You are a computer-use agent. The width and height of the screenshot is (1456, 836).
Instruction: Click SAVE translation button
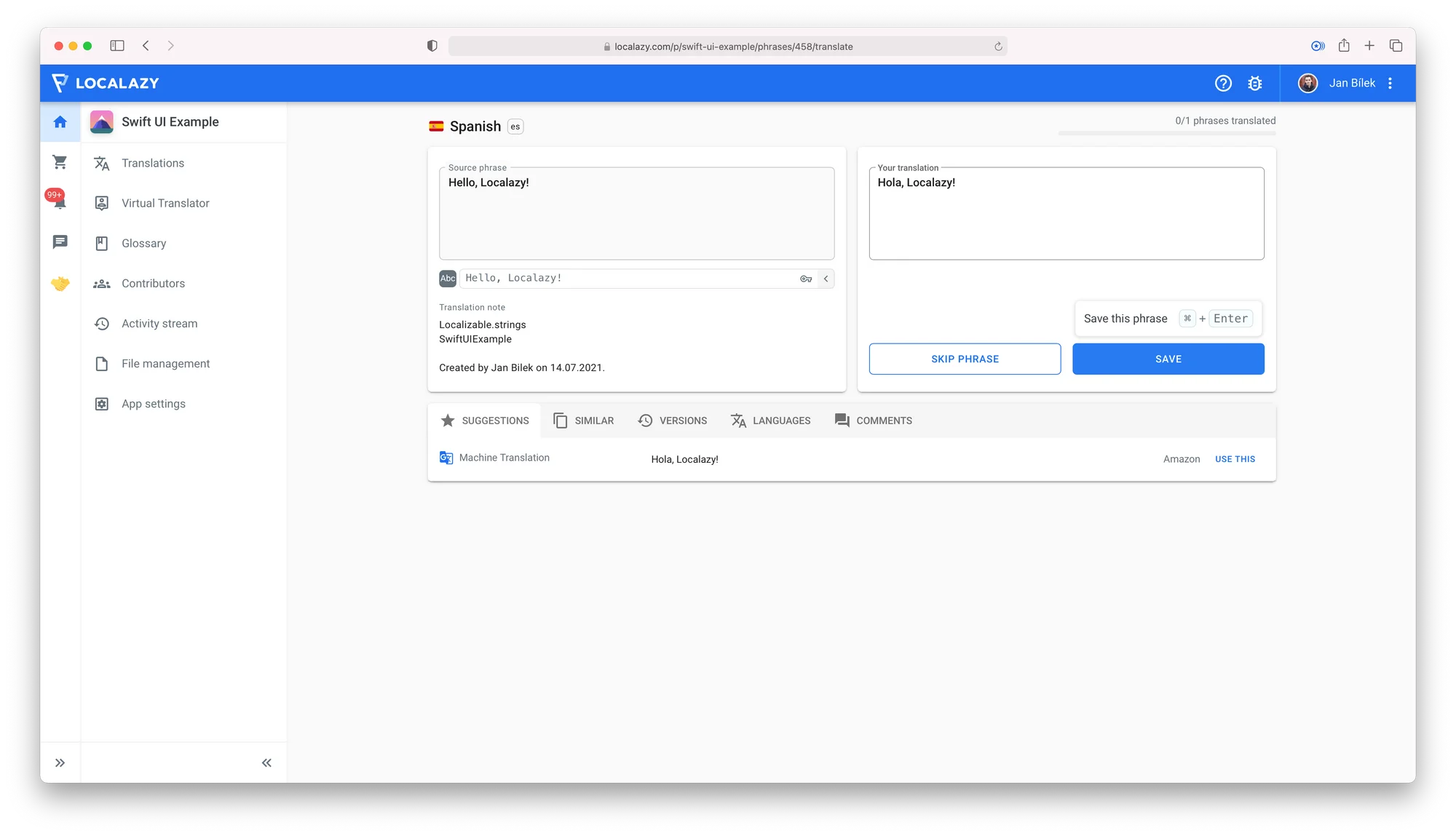coord(1168,358)
